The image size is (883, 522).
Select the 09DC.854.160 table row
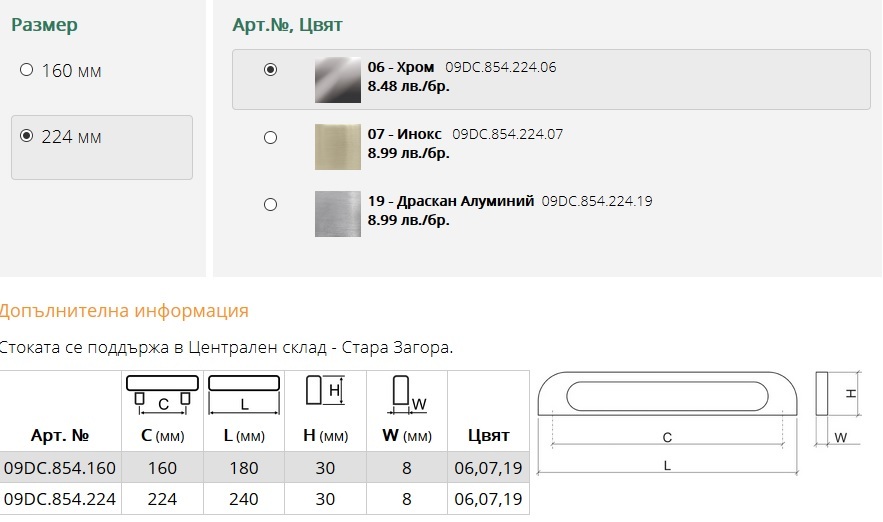(265, 467)
